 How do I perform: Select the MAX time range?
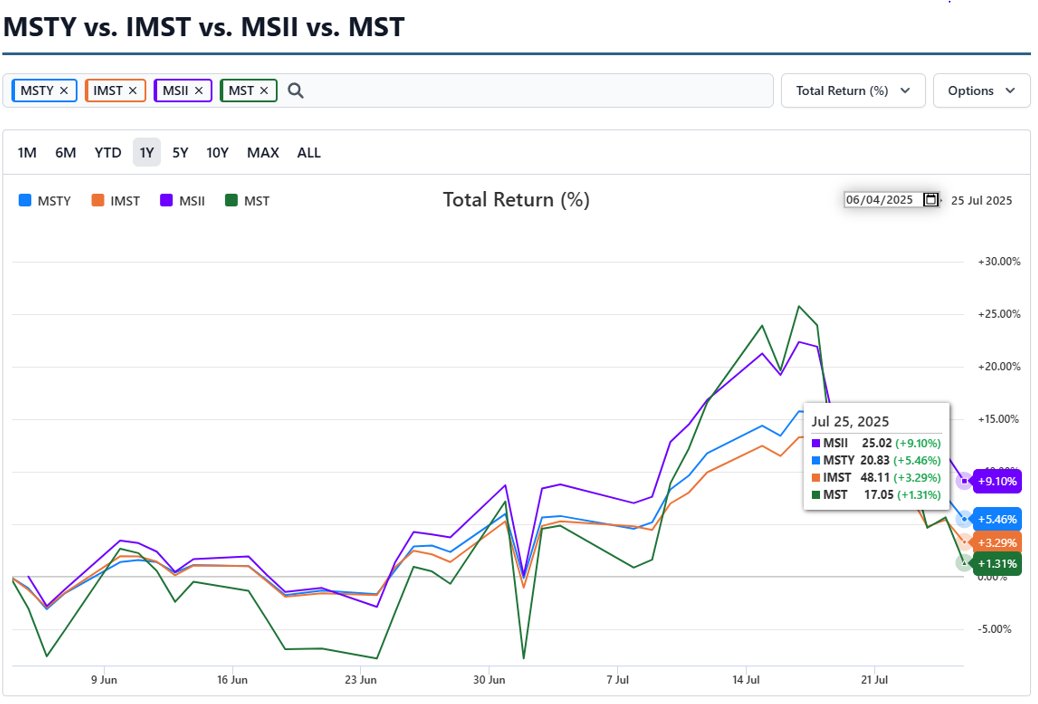pyautogui.click(x=263, y=153)
